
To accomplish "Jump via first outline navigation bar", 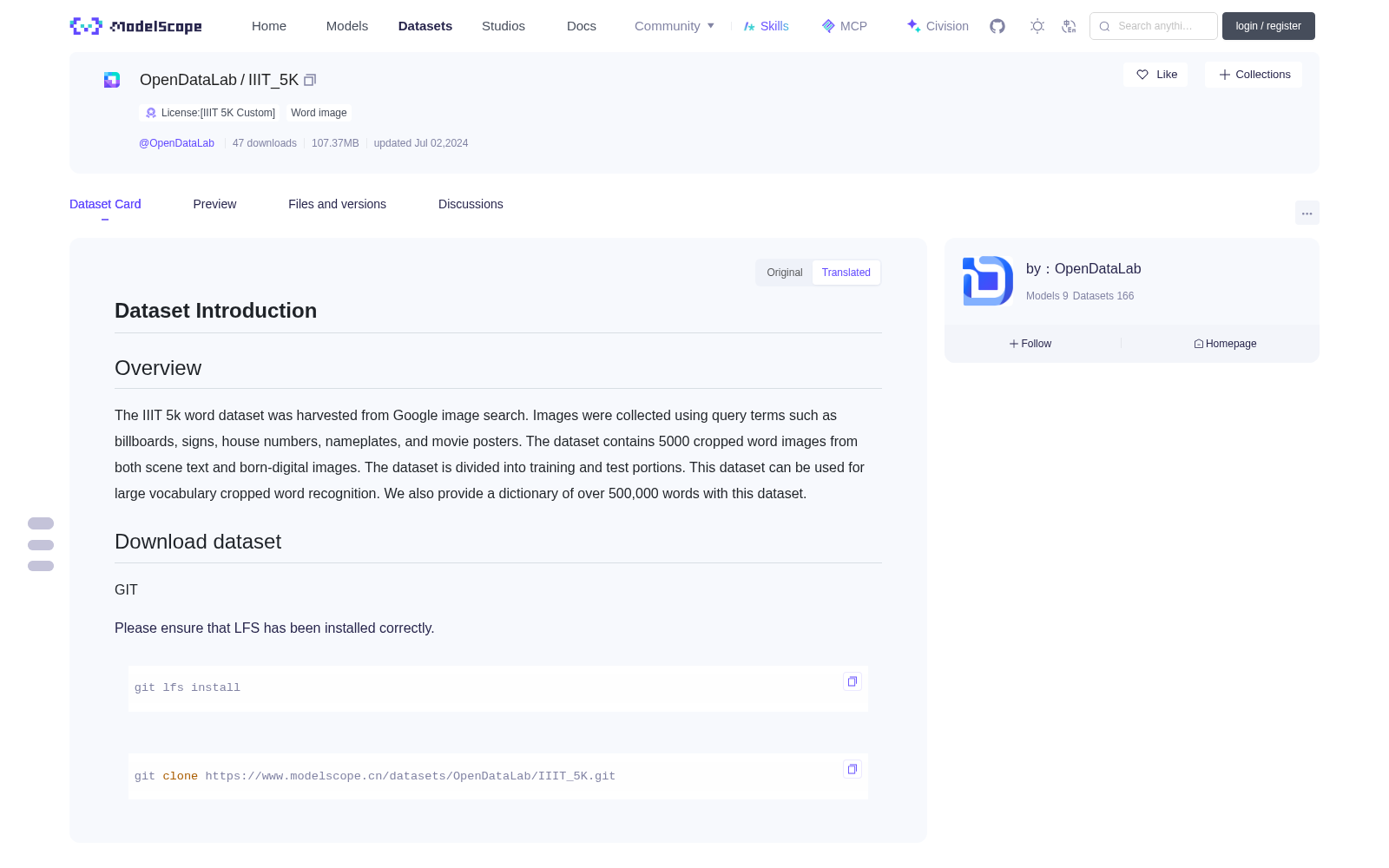I will click(41, 523).
